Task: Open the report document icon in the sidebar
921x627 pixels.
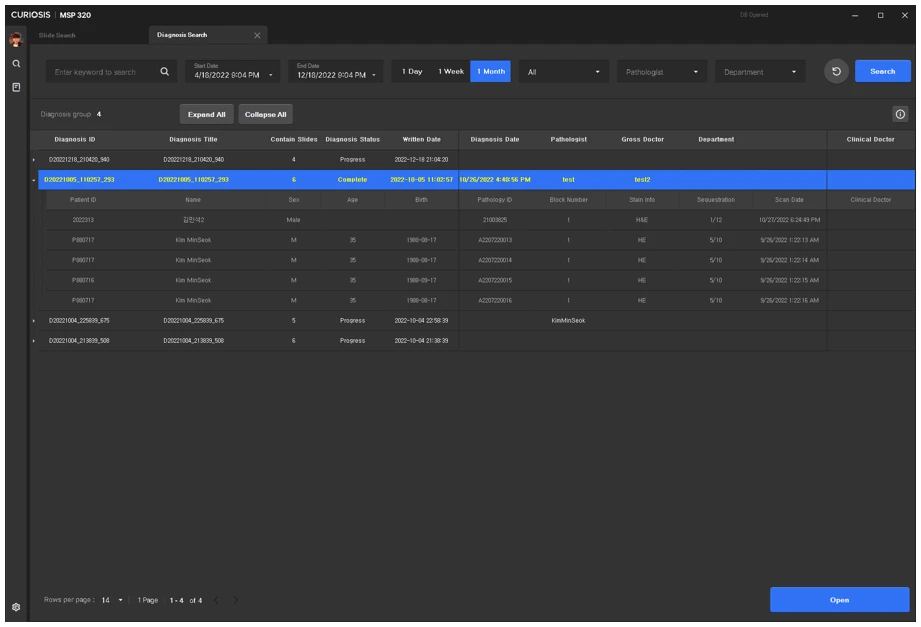Action: coord(16,87)
